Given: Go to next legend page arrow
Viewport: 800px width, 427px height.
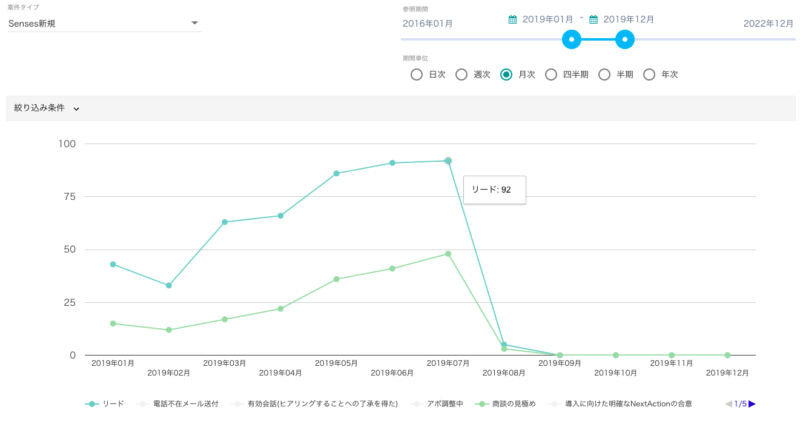Looking at the screenshot, I should [752, 404].
